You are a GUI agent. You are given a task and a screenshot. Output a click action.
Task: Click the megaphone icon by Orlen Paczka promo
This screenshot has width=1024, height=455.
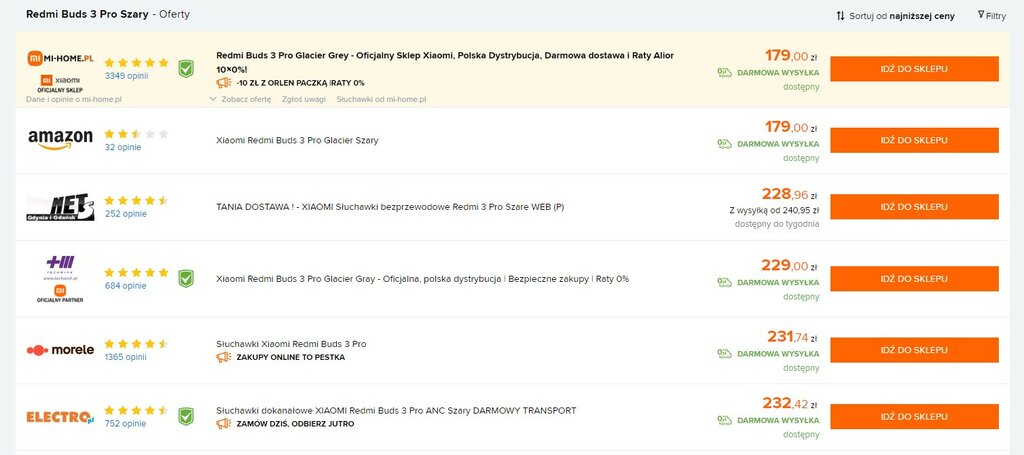(223, 83)
